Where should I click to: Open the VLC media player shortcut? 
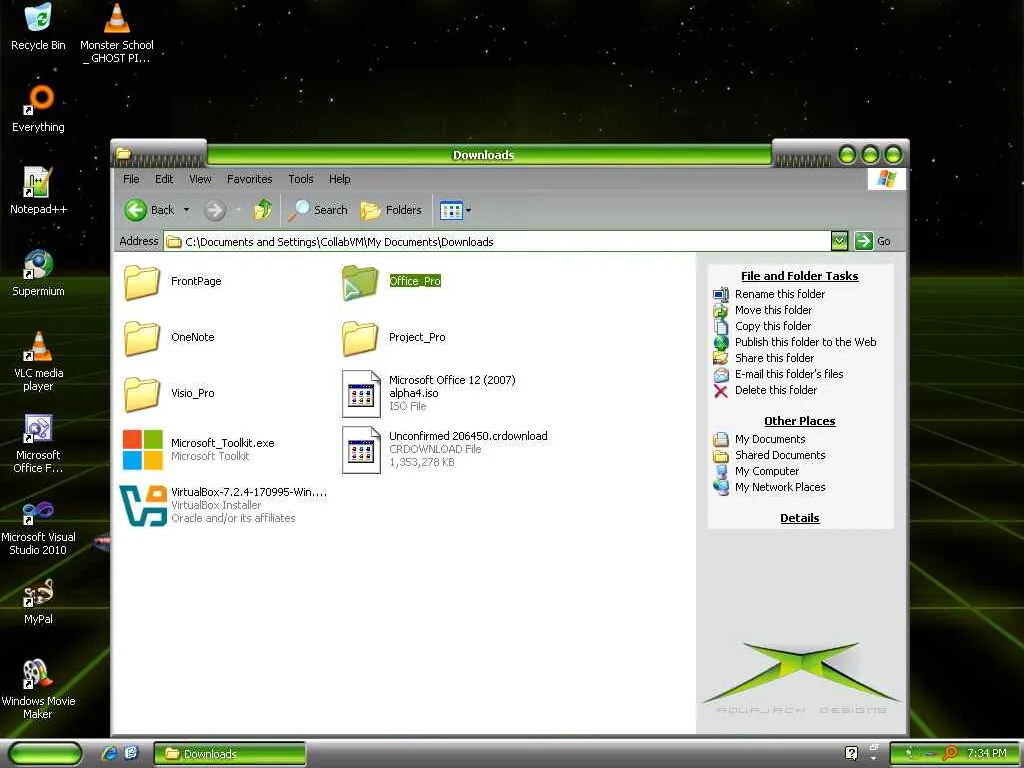coord(38,360)
